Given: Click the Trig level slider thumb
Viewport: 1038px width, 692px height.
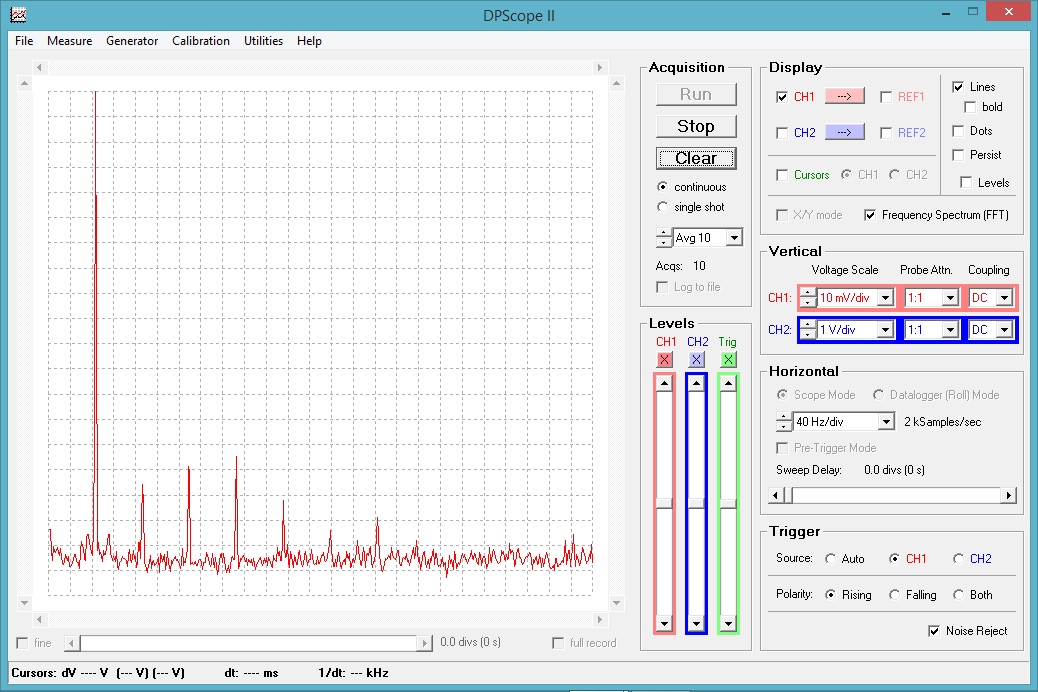Looking at the screenshot, I should click(x=728, y=503).
